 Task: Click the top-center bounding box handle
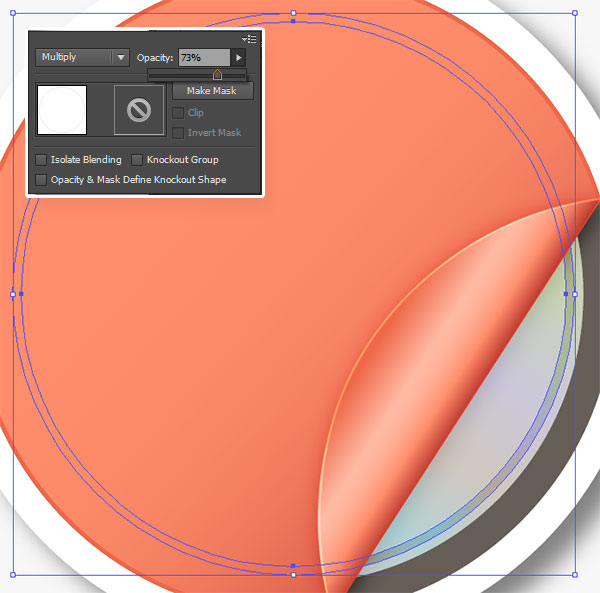coord(293,13)
